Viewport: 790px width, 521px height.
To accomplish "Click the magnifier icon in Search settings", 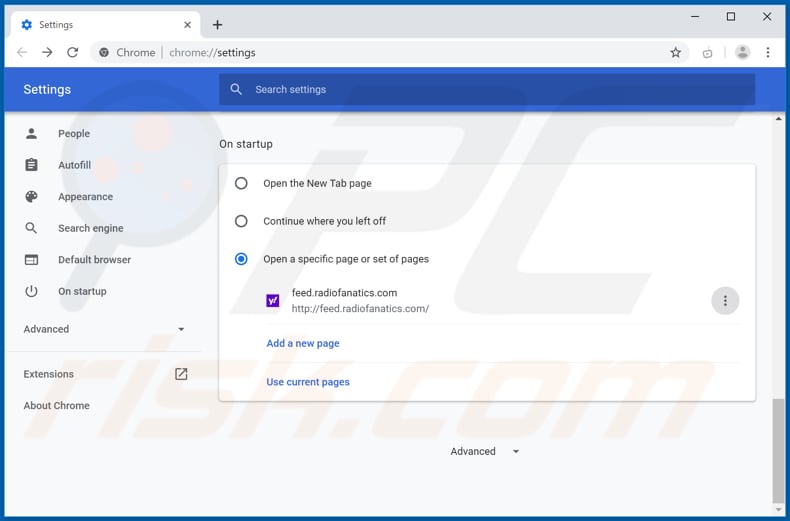I will click(x=236, y=89).
